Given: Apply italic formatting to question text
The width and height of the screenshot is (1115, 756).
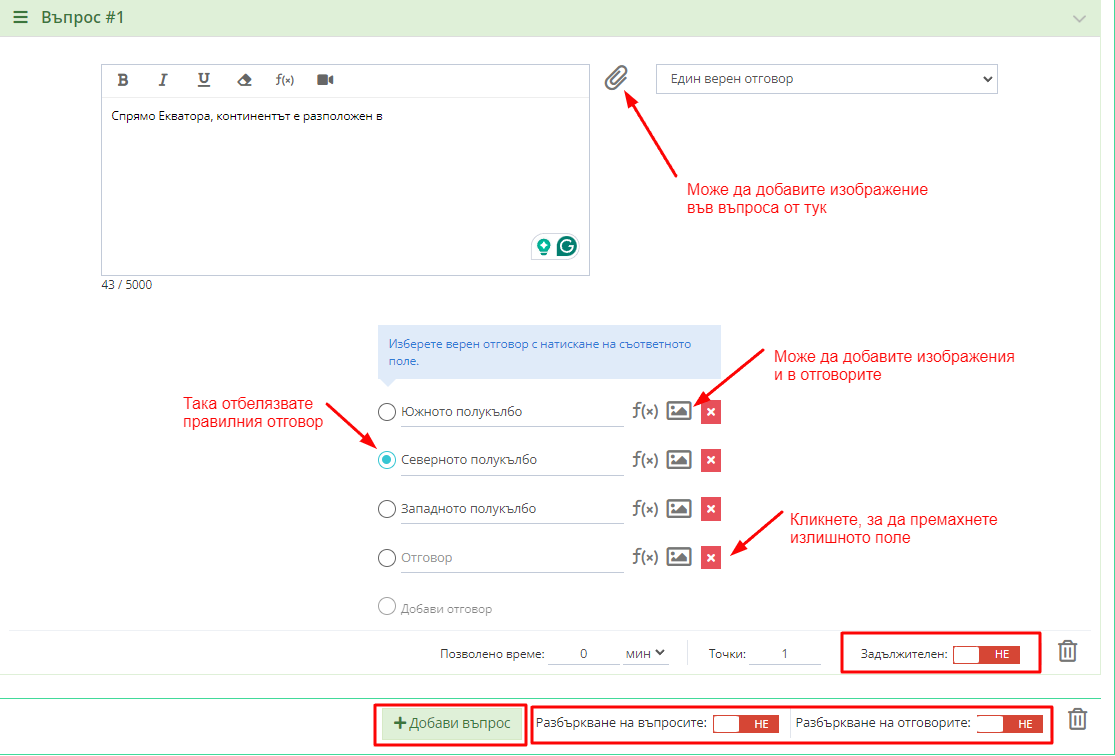Looking at the screenshot, I should coord(163,80).
